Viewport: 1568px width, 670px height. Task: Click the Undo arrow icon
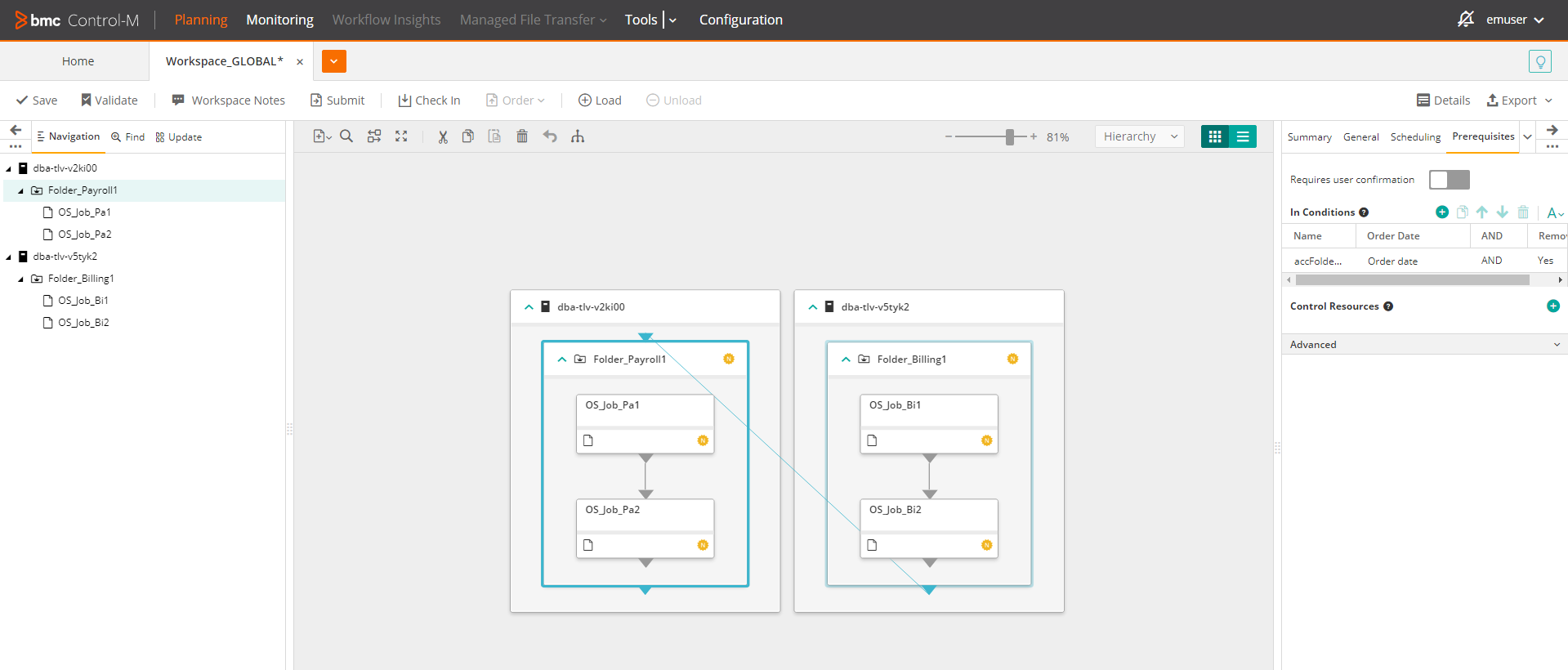[550, 136]
